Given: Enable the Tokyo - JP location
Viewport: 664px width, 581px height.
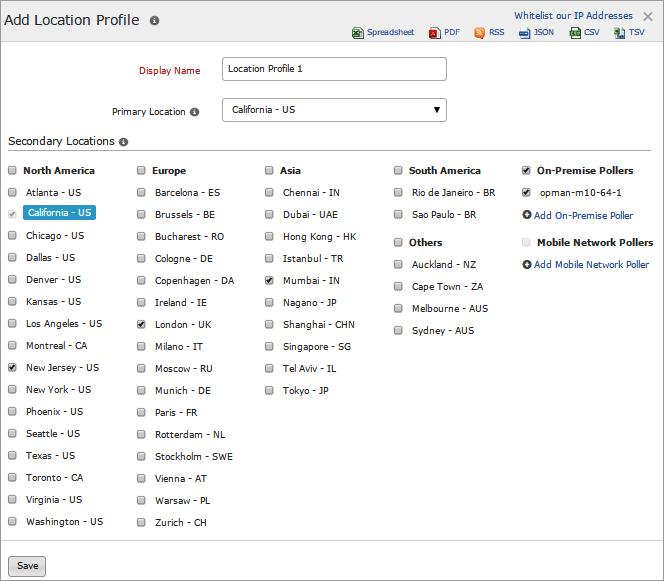Looking at the screenshot, I should 270,390.
